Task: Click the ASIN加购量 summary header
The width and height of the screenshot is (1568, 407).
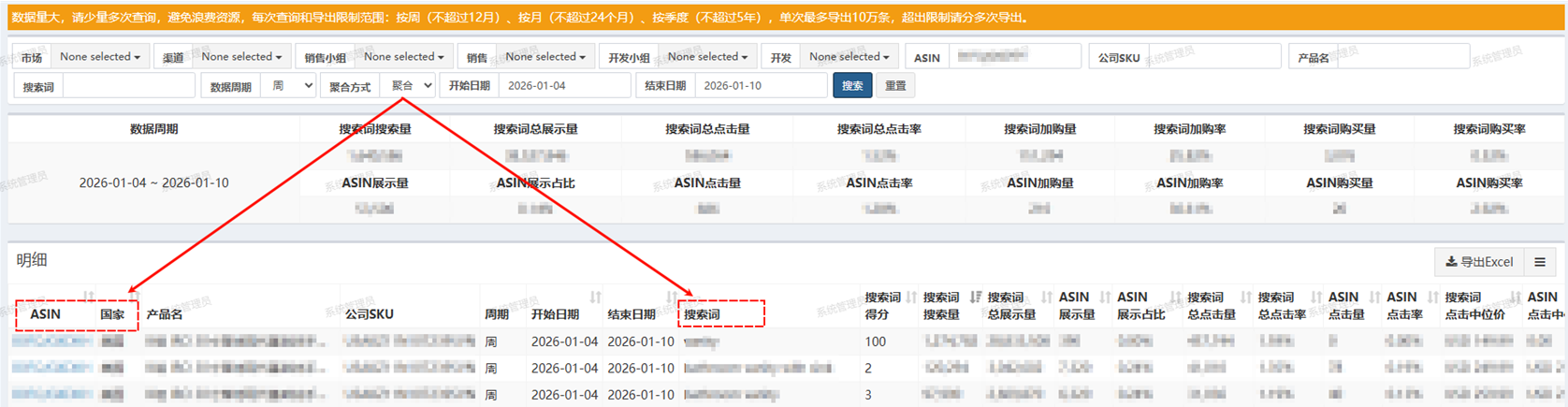Action: pos(1040,183)
